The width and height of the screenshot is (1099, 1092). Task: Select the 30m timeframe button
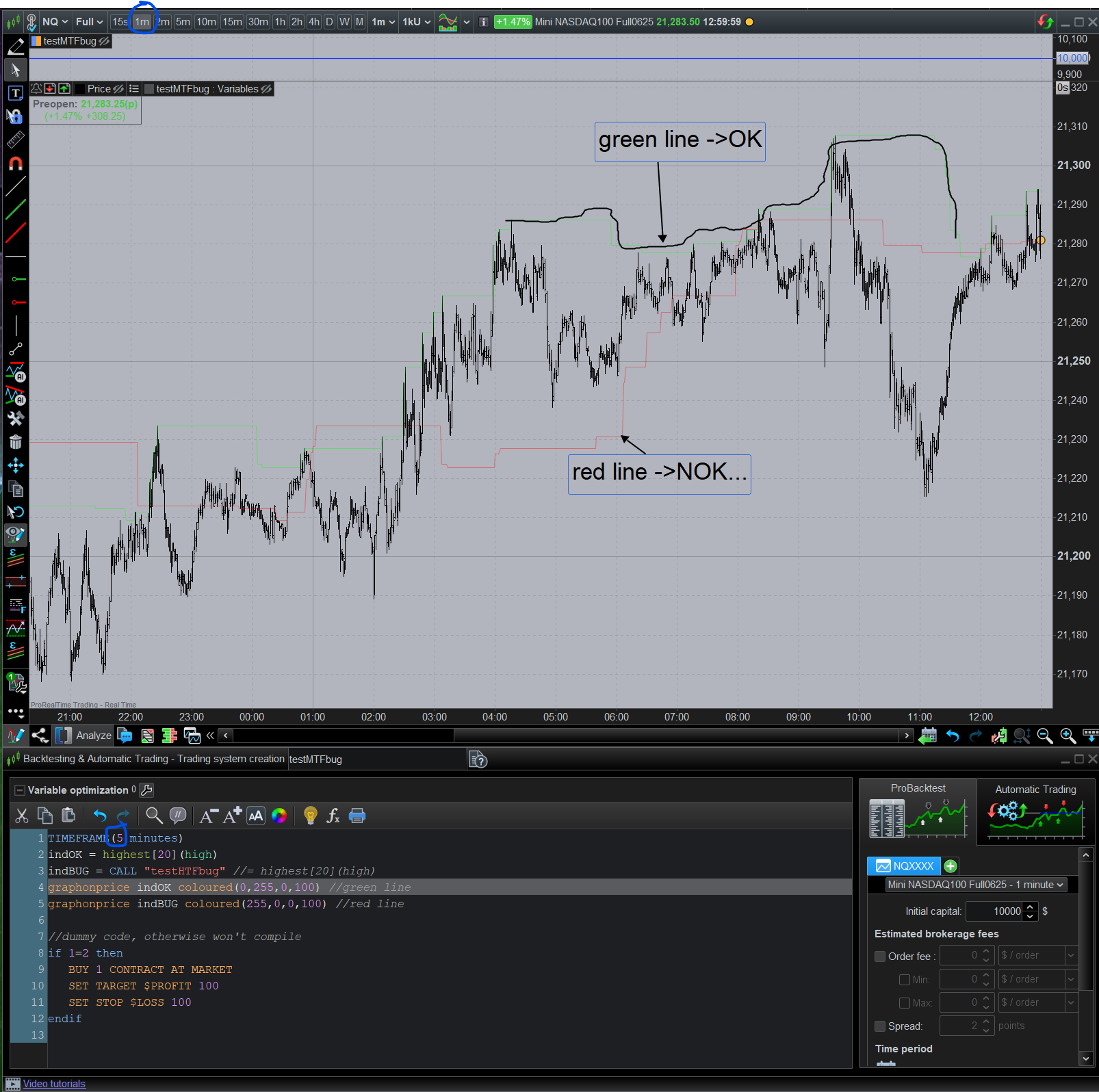(258, 22)
